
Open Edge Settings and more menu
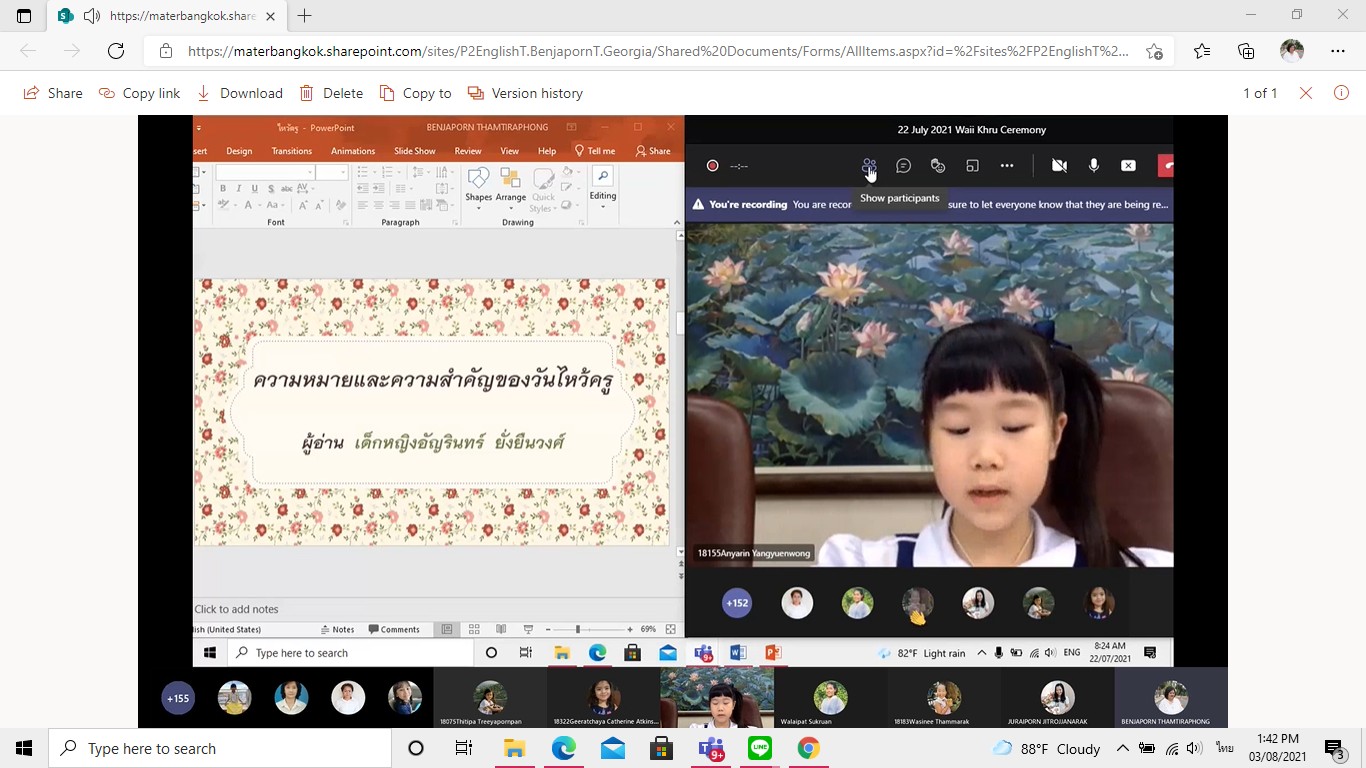(1338, 51)
